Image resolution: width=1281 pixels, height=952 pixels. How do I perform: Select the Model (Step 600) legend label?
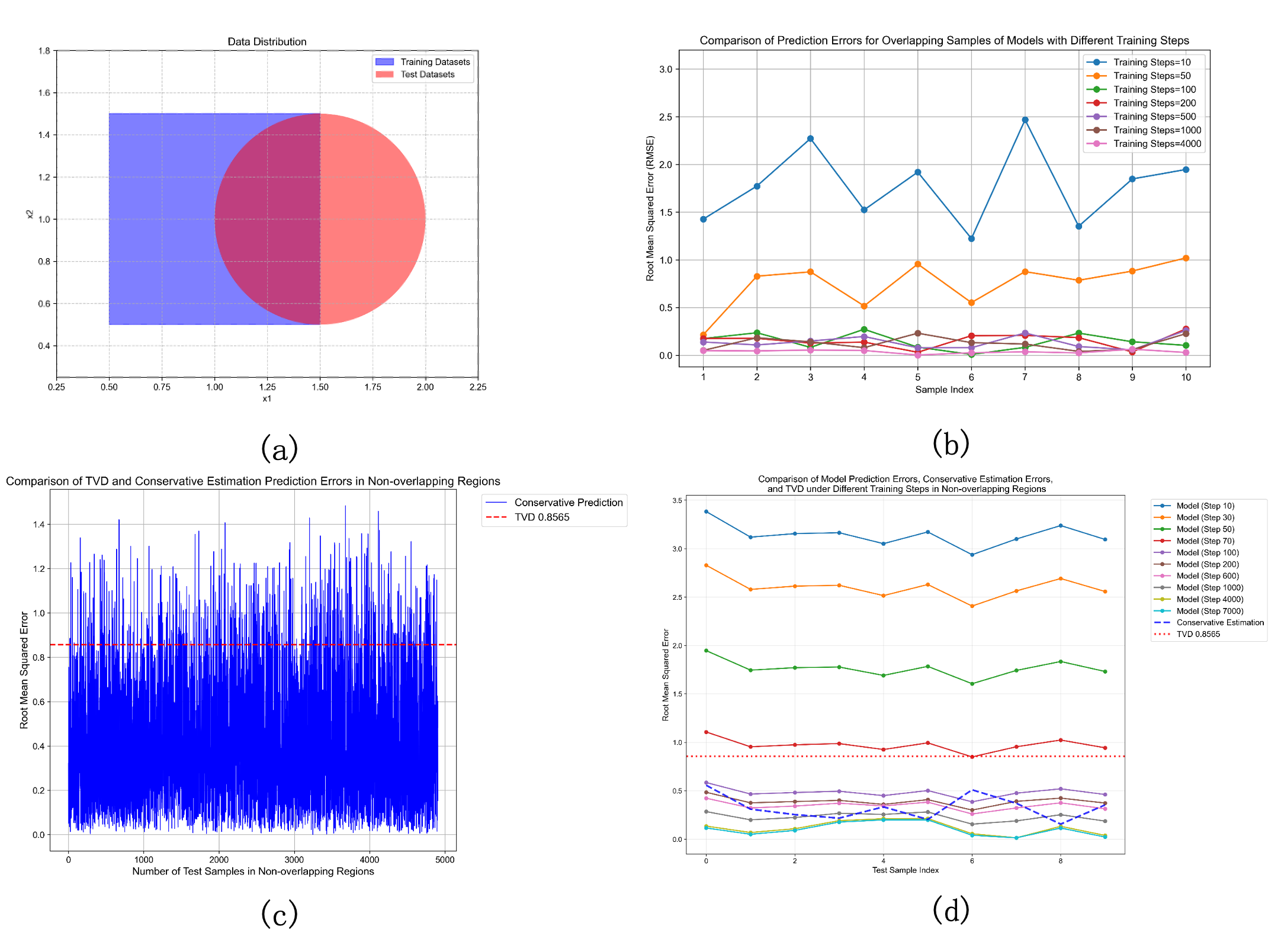pos(1208,576)
